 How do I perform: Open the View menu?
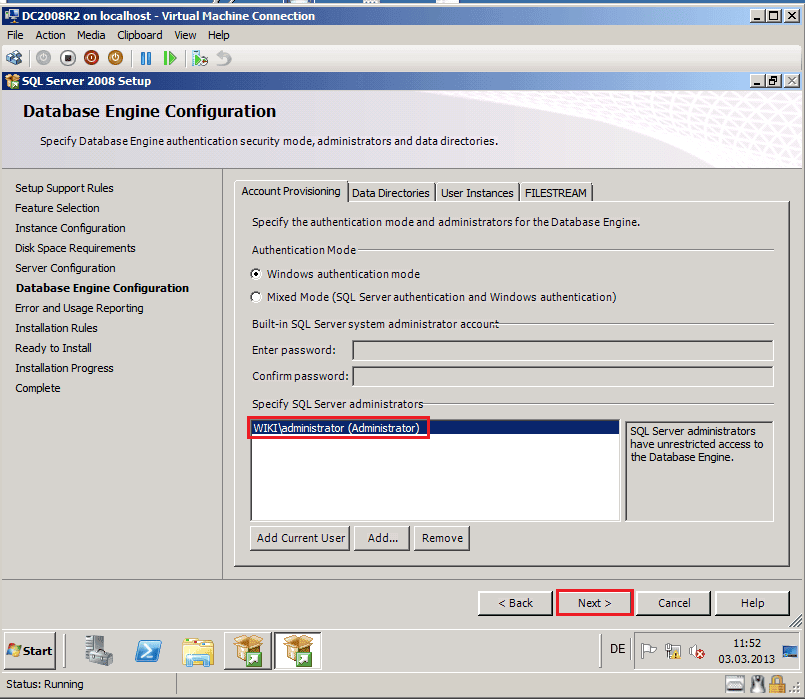pyautogui.click(x=185, y=35)
